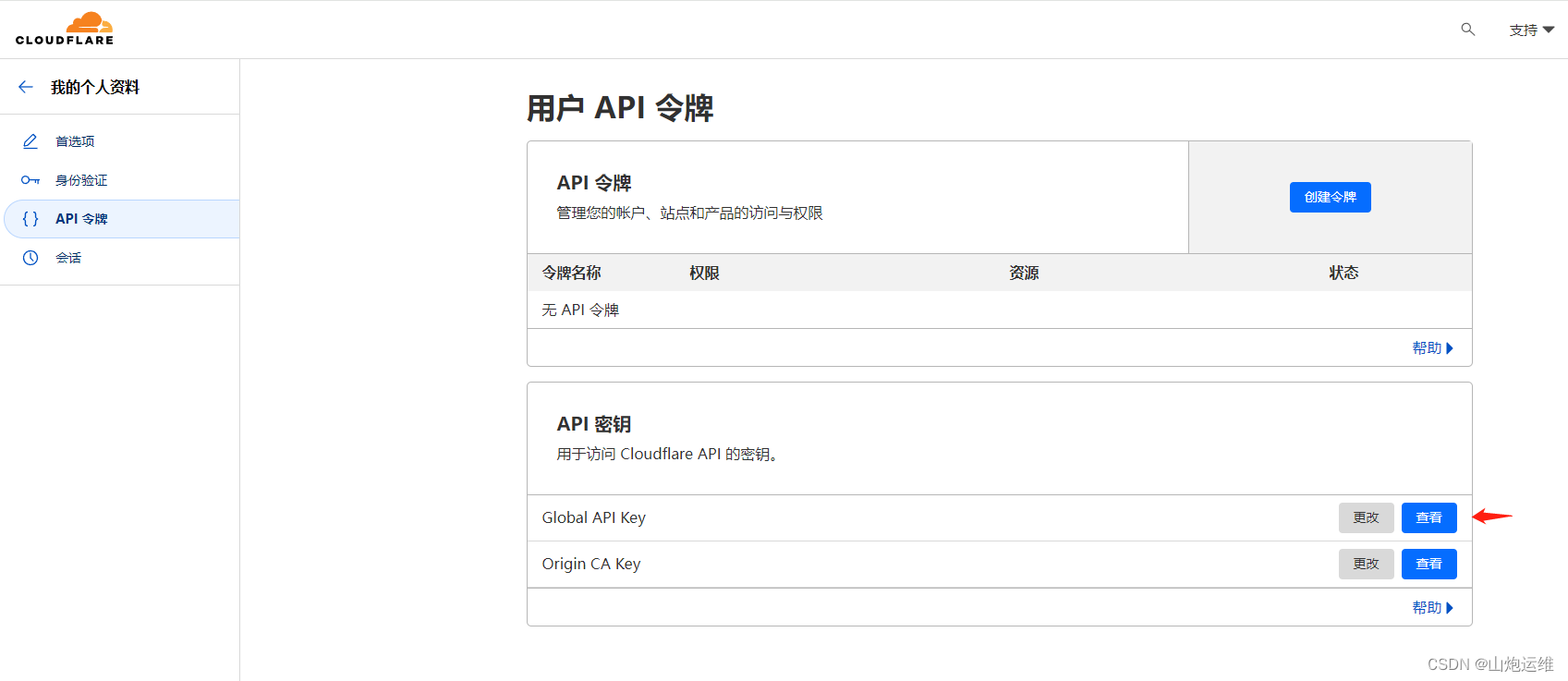Click the 创建令牌 button
The width and height of the screenshot is (1568, 681).
click(x=1330, y=197)
